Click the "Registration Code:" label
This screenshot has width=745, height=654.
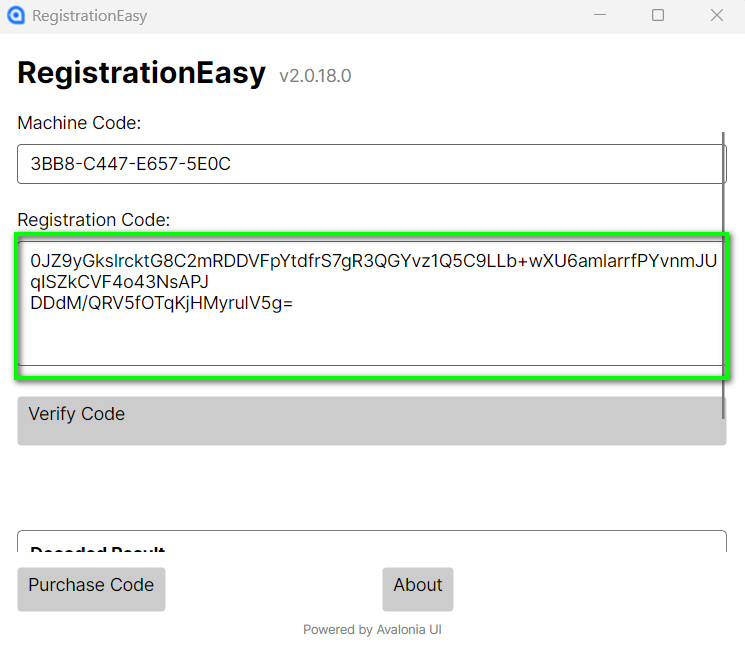pos(94,219)
